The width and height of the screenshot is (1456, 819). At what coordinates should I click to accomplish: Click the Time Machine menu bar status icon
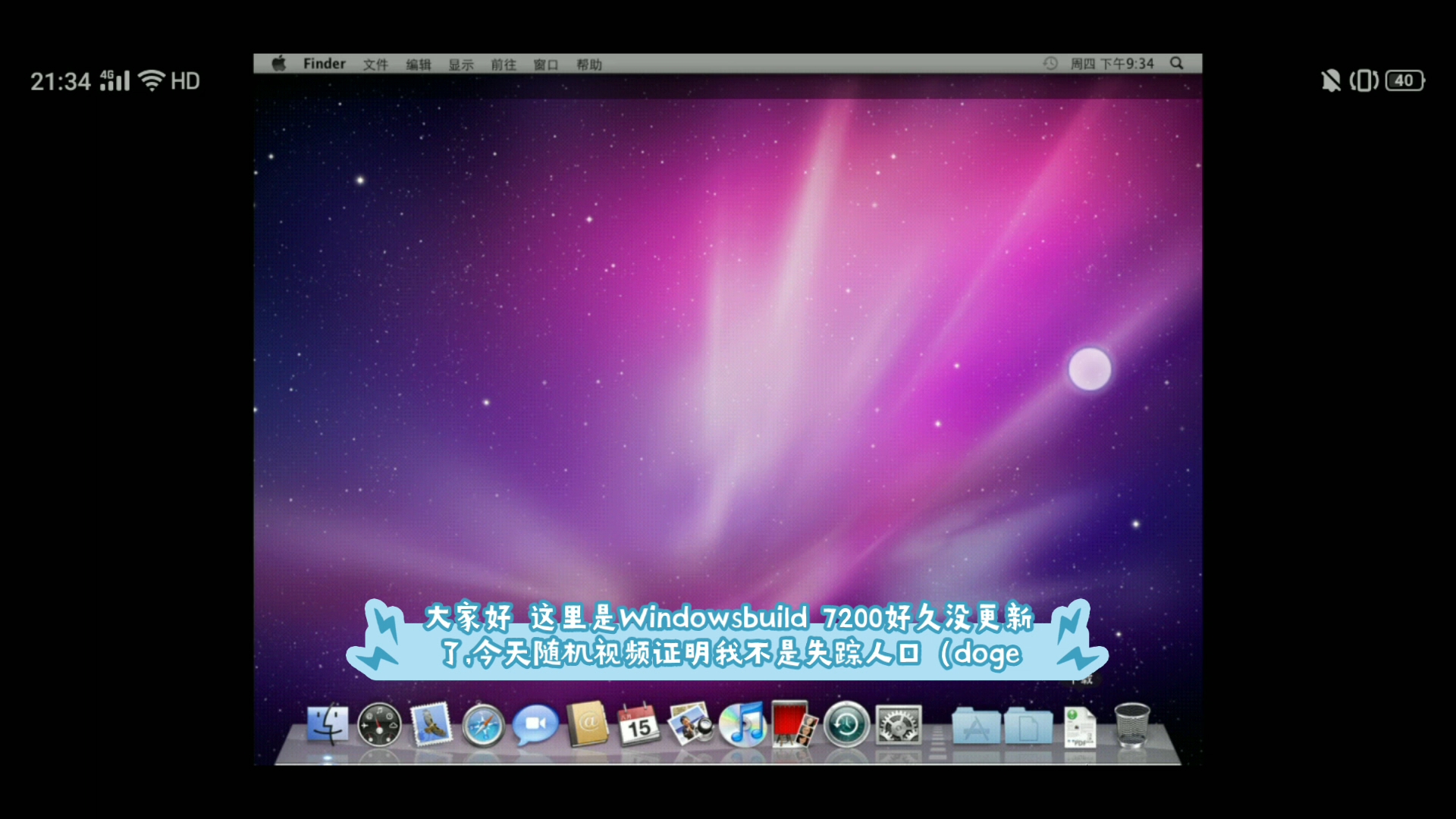click(1050, 64)
